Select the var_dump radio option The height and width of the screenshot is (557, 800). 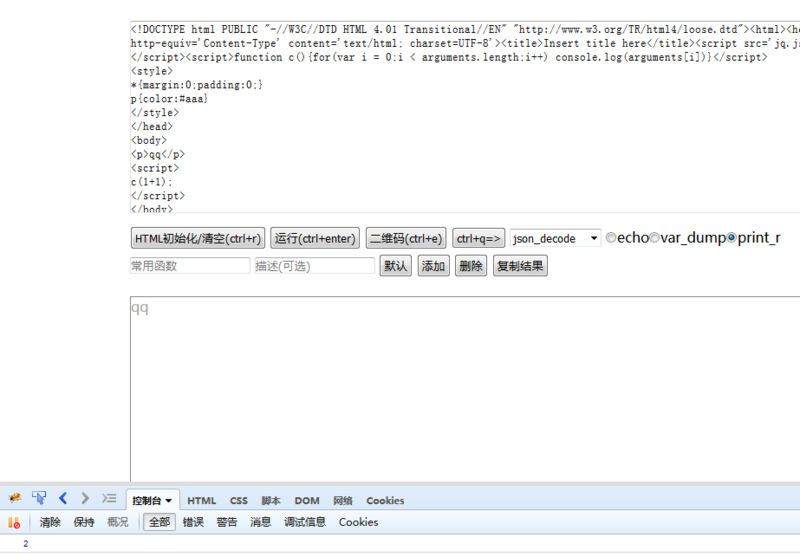point(654,238)
